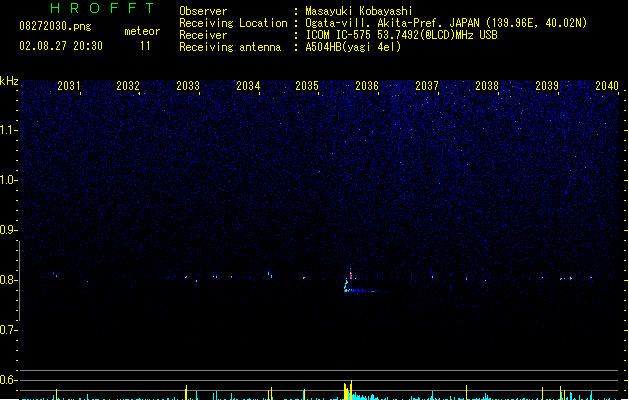Viewport: 629px width, 400px height.
Task: Click the 0.9 kHz frequency label
Action: [x=9, y=230]
